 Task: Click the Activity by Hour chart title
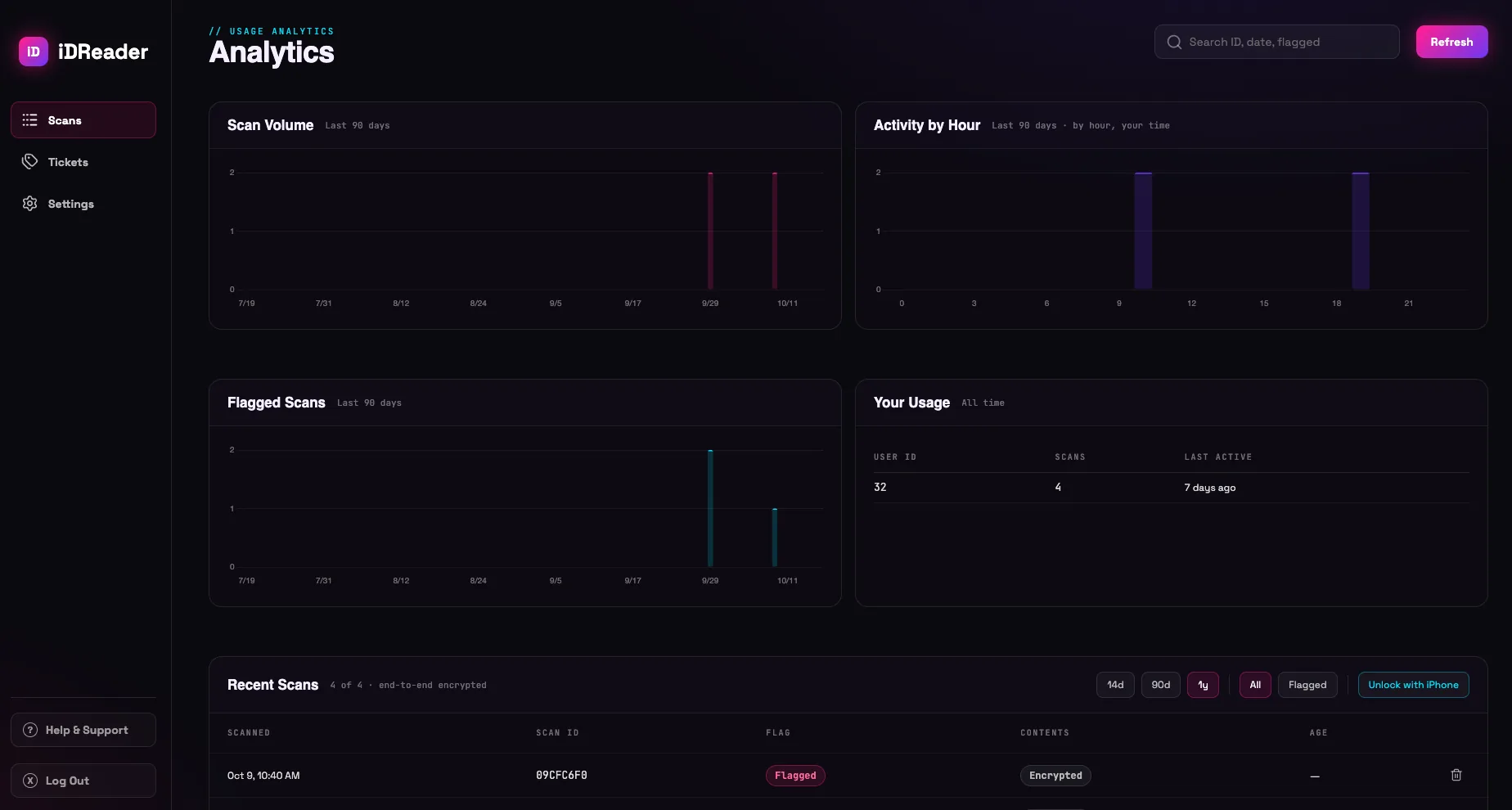click(x=927, y=125)
